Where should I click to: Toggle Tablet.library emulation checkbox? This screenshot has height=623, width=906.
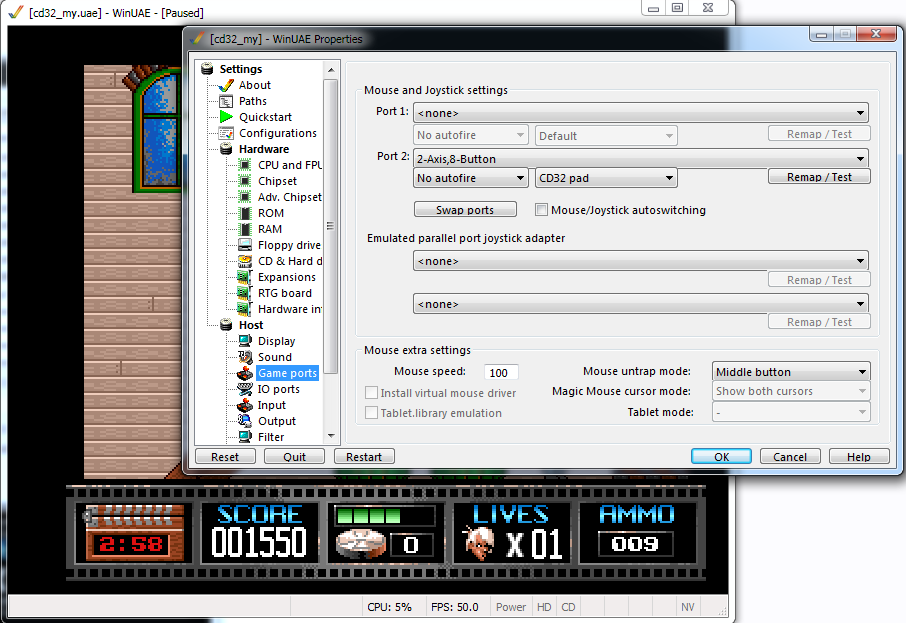click(x=372, y=413)
